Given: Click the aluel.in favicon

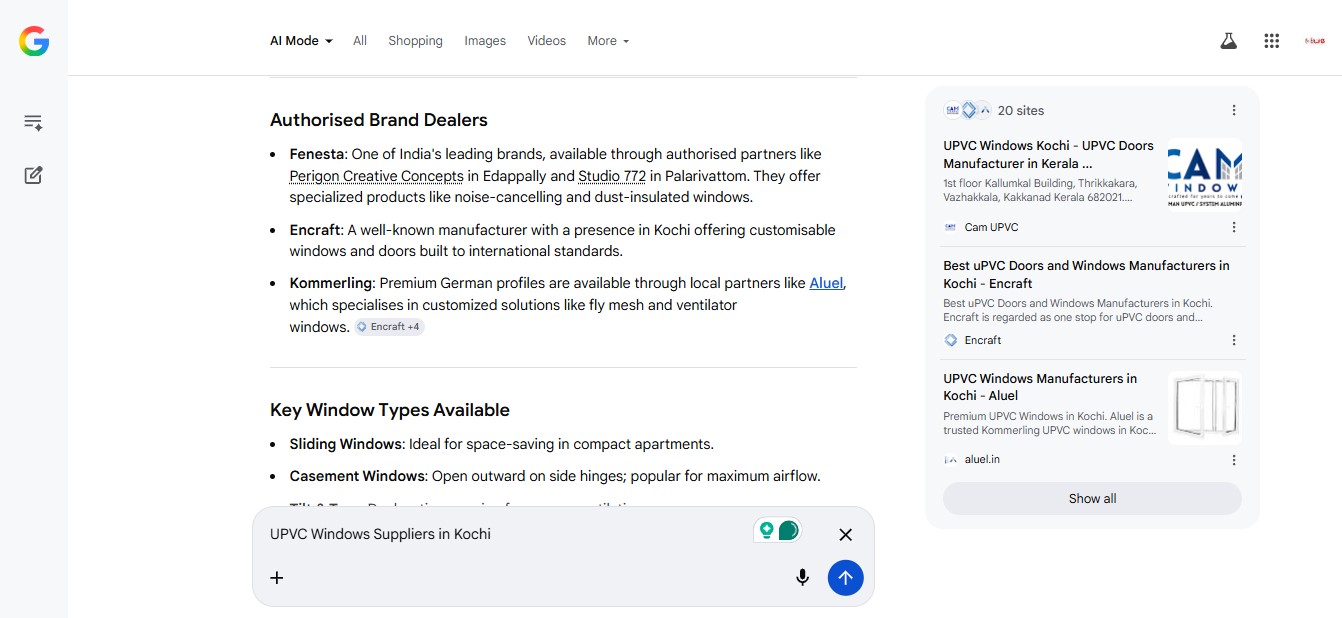Looking at the screenshot, I should pos(951,460).
